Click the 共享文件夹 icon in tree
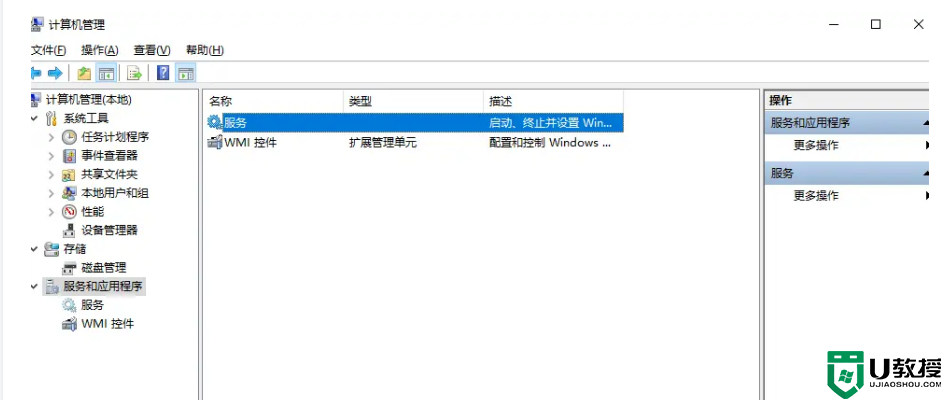Screen dimensions: 944x400 (70, 175)
